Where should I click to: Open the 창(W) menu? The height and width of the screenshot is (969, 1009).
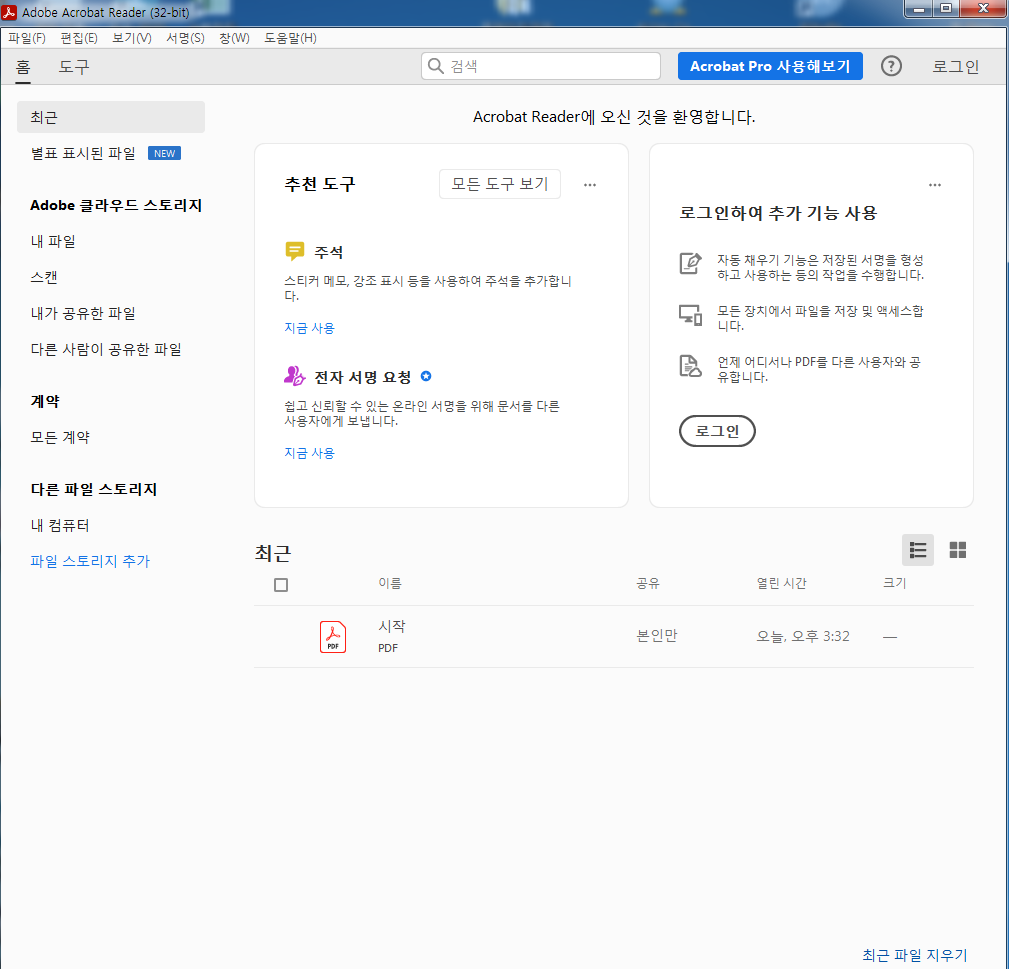point(234,38)
